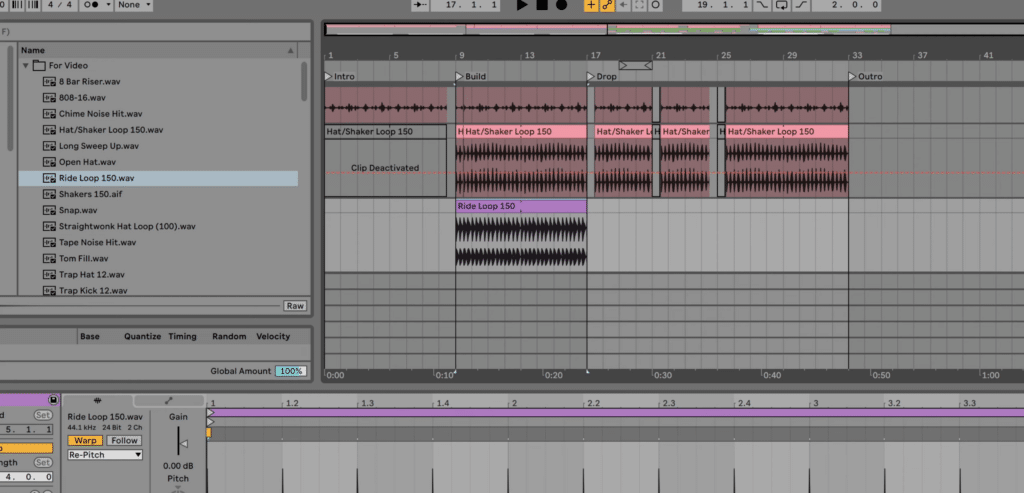The width and height of the screenshot is (1024, 493).
Task: Start playback with the Play button
Action: [521, 5]
